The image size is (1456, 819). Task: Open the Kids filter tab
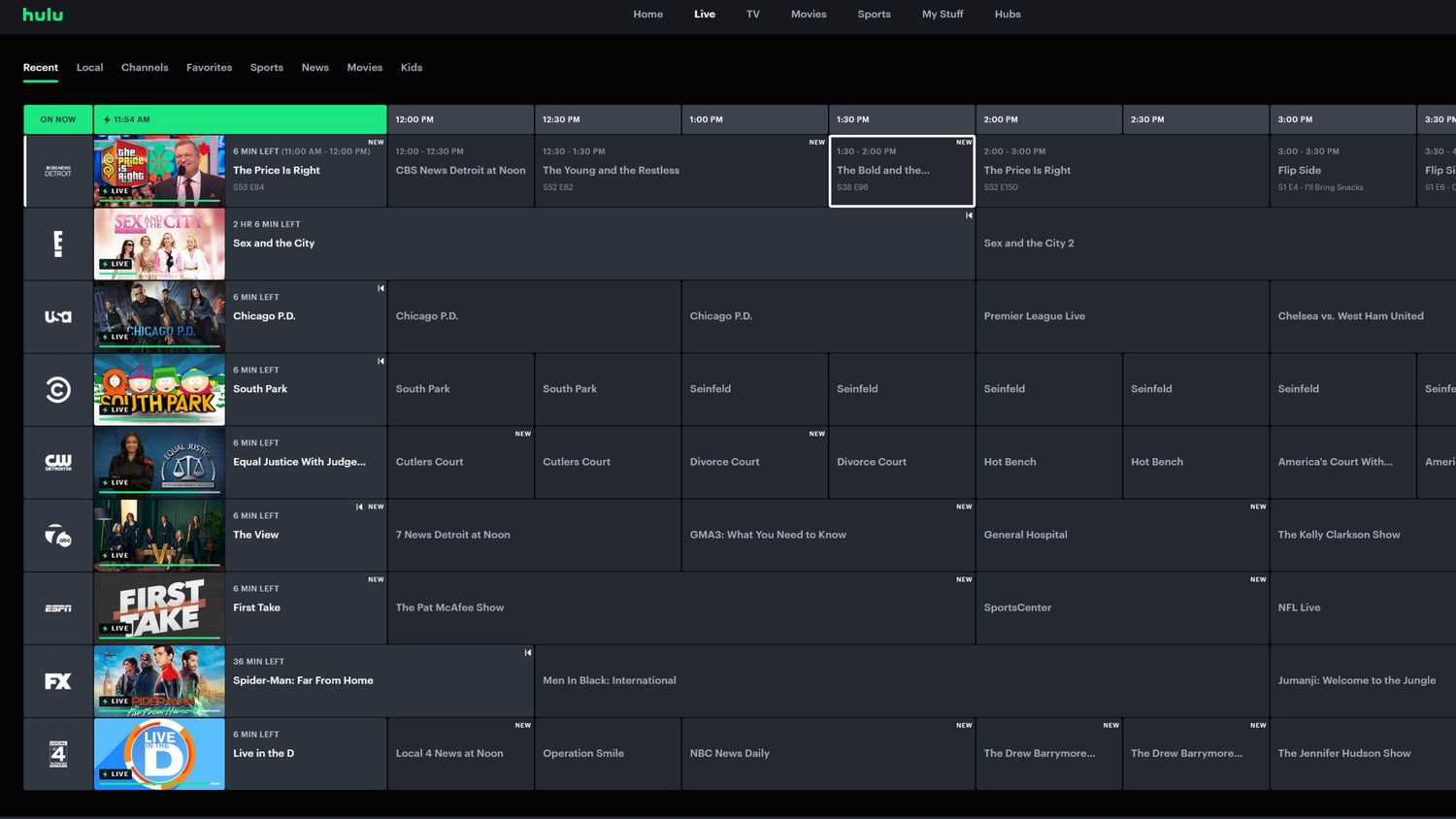click(x=411, y=67)
